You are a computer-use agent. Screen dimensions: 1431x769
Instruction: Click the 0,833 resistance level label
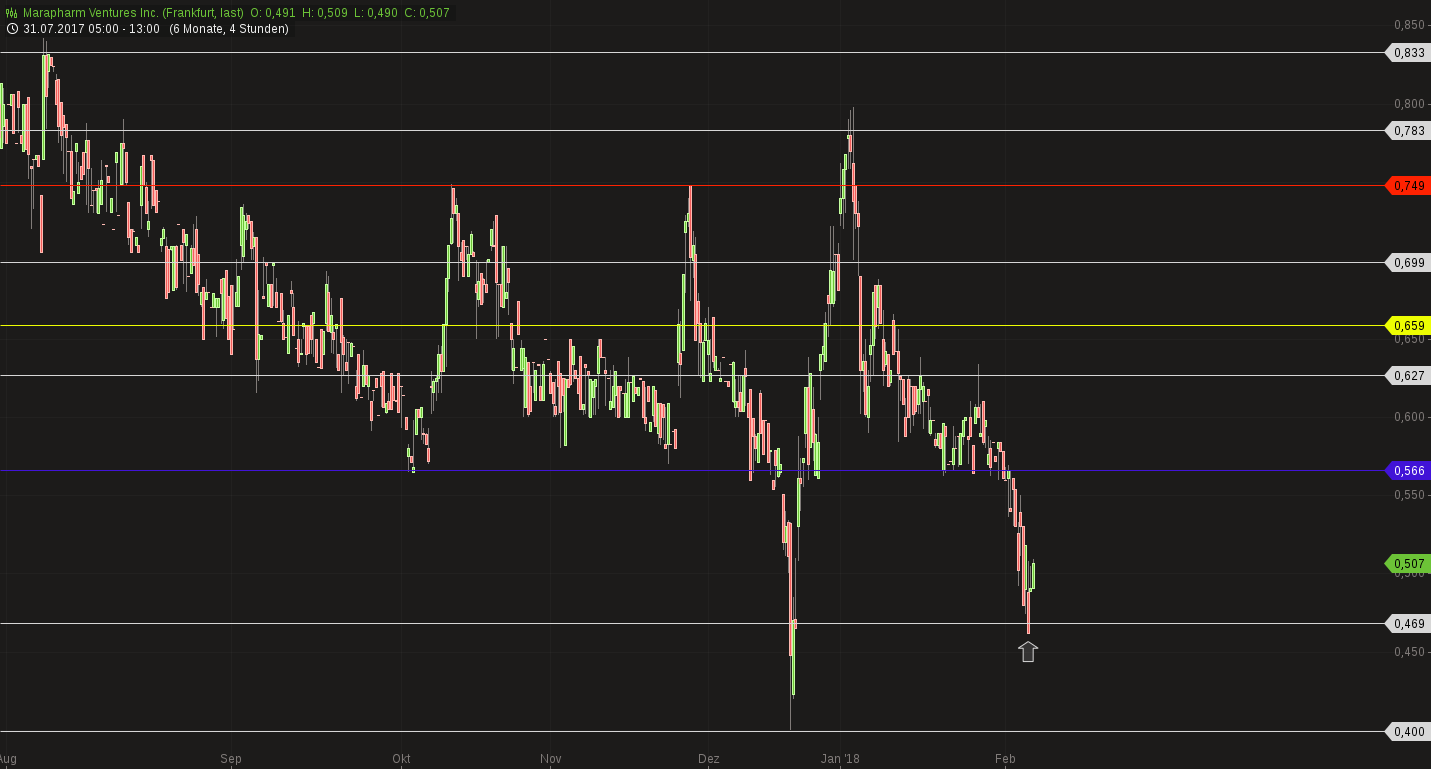pyautogui.click(x=1408, y=53)
